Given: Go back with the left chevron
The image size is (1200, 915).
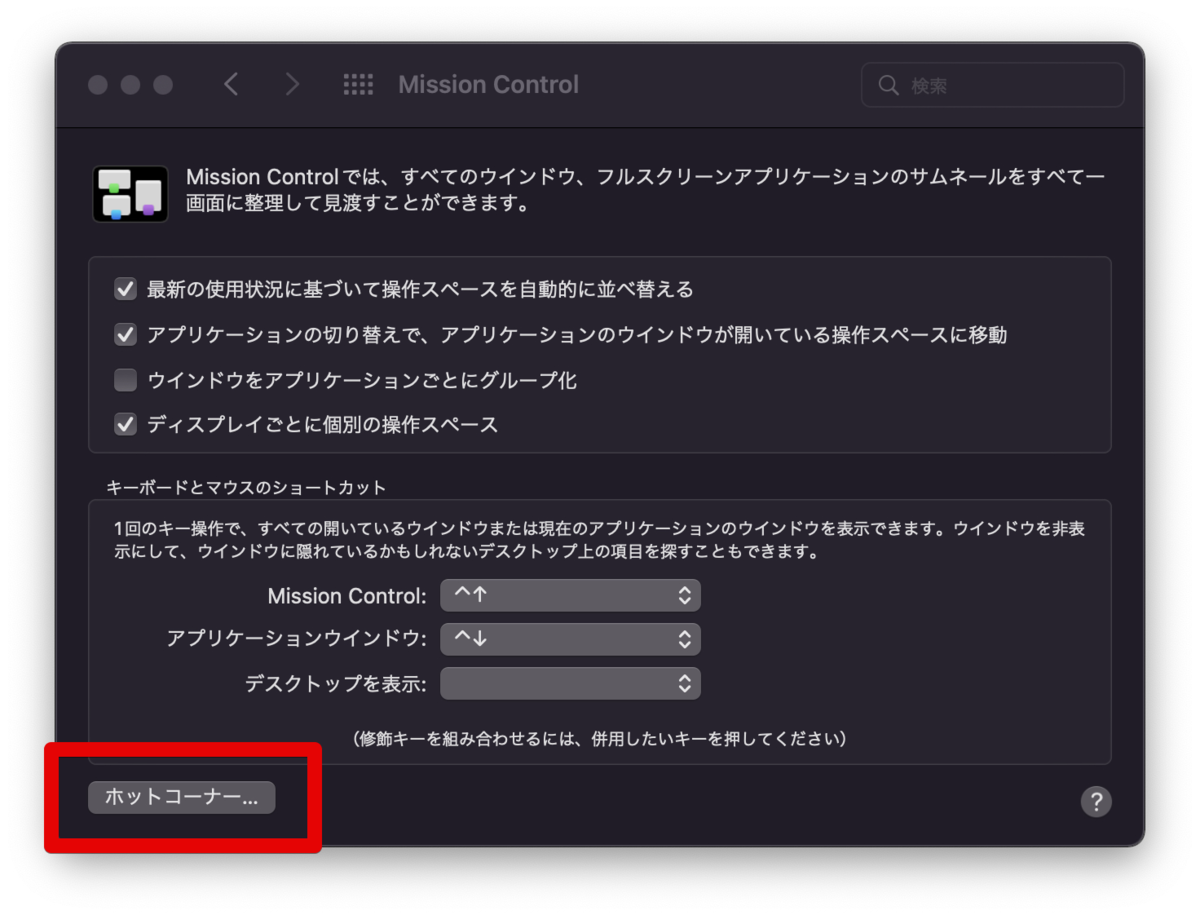Looking at the screenshot, I should pyautogui.click(x=231, y=85).
